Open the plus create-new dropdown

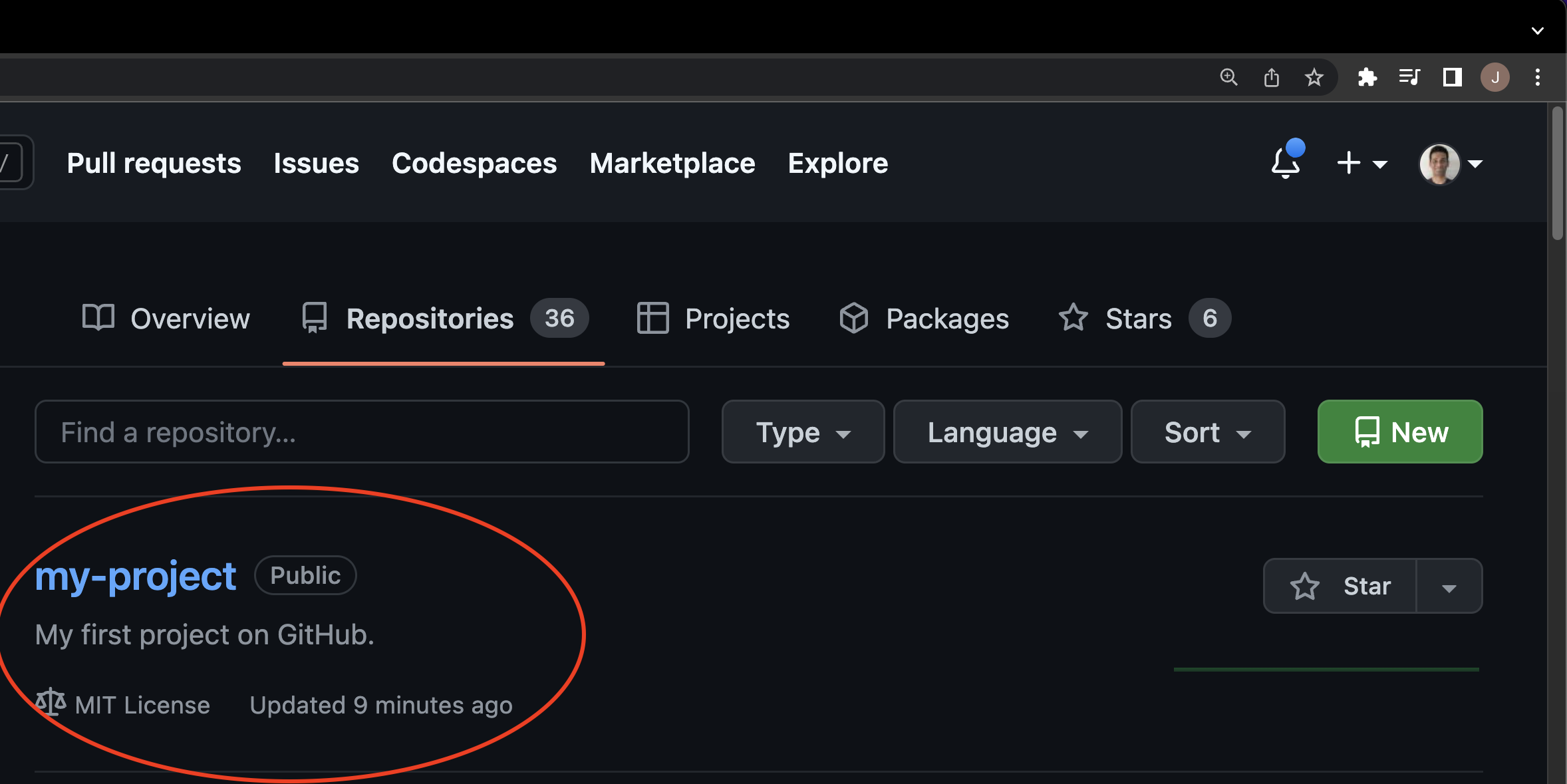(x=1361, y=163)
